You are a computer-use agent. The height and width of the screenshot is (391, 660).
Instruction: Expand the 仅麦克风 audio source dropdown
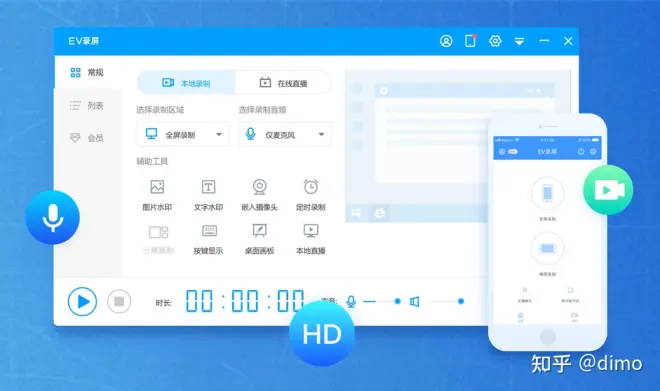(x=285, y=135)
